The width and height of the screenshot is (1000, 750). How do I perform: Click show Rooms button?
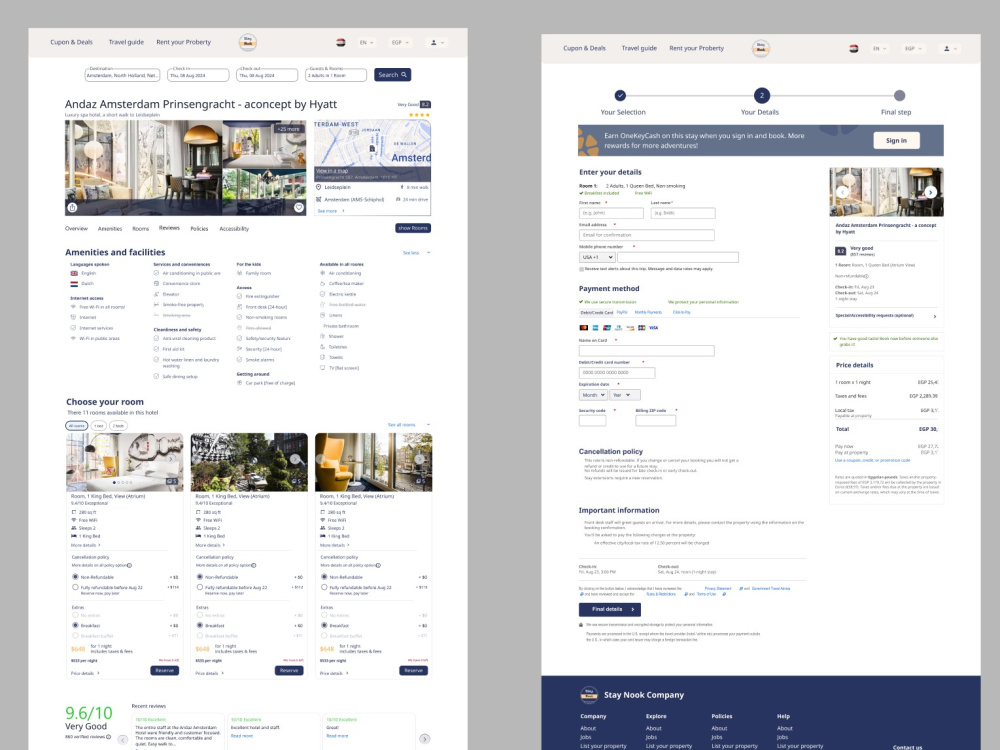[x=413, y=228]
